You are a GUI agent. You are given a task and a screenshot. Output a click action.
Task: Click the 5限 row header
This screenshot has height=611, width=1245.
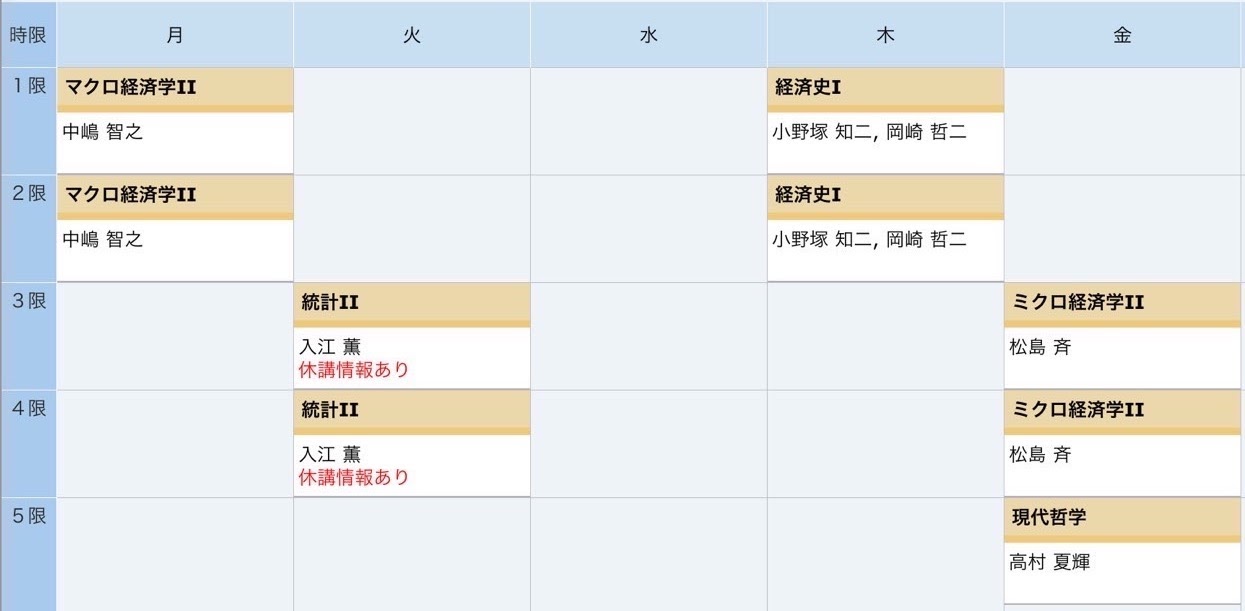point(28,554)
